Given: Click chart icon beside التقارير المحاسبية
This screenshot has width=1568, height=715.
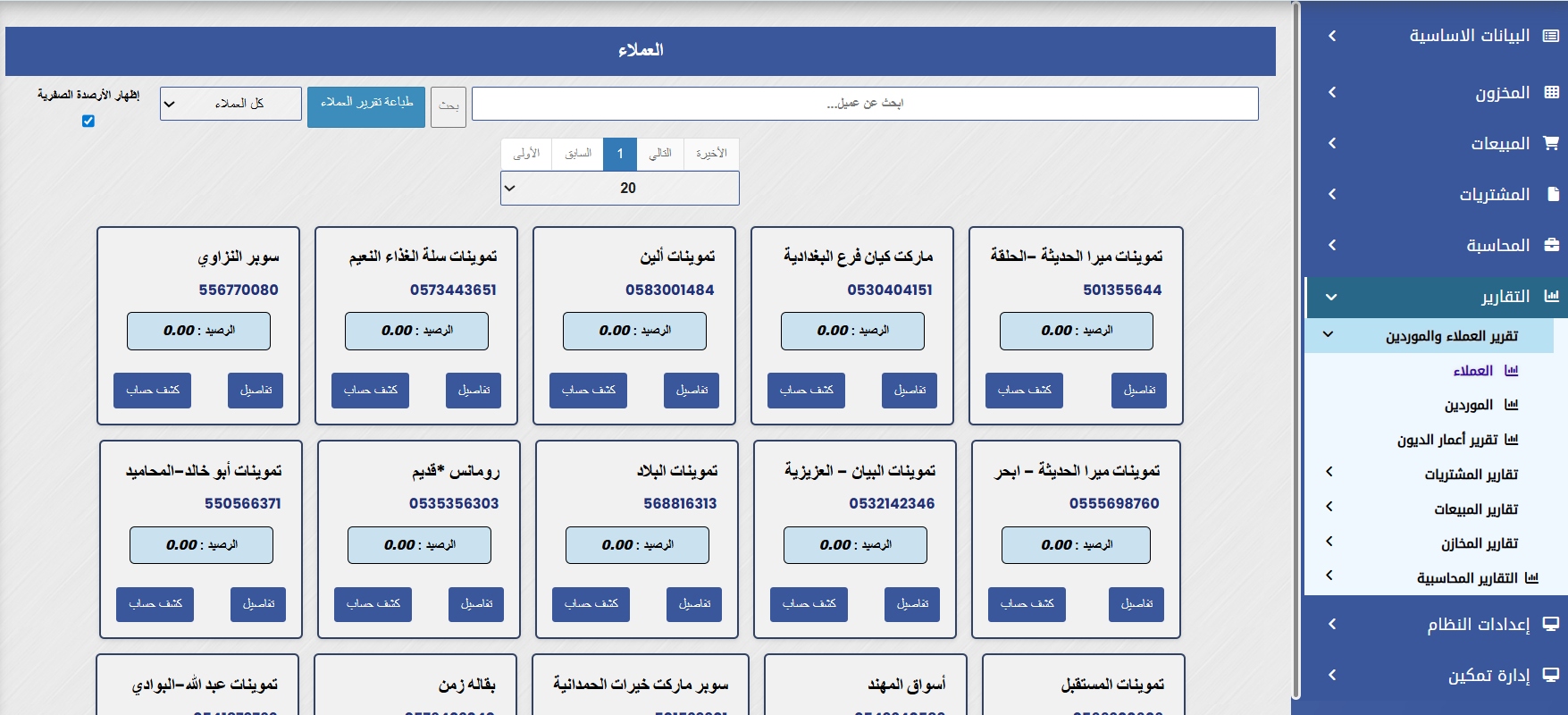Looking at the screenshot, I should tap(1531, 578).
